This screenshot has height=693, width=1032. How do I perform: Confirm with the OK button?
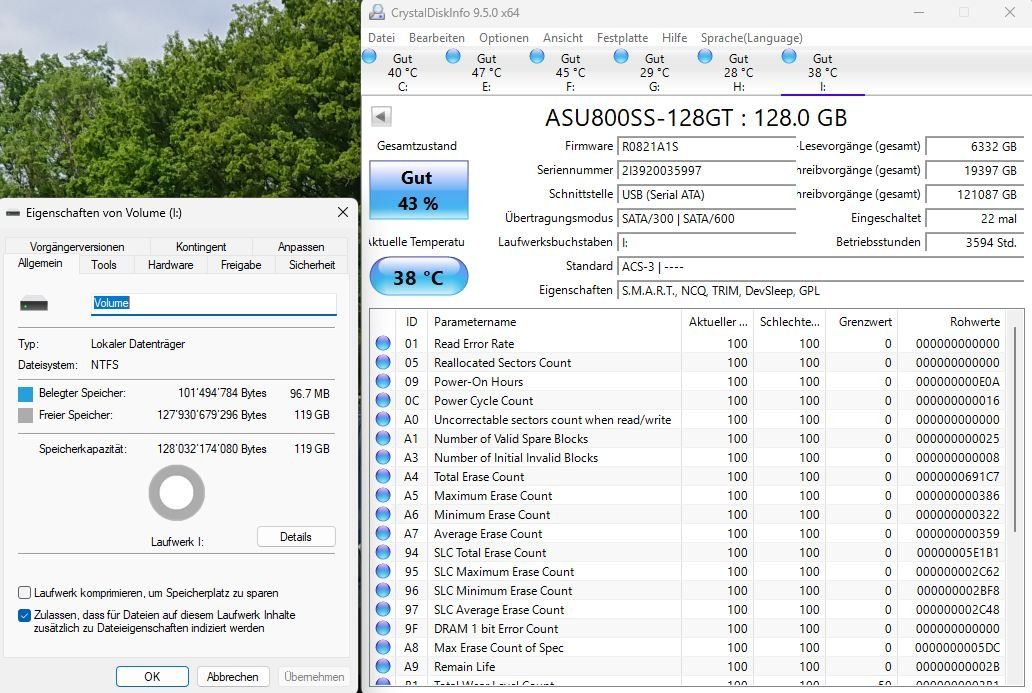coord(152,677)
